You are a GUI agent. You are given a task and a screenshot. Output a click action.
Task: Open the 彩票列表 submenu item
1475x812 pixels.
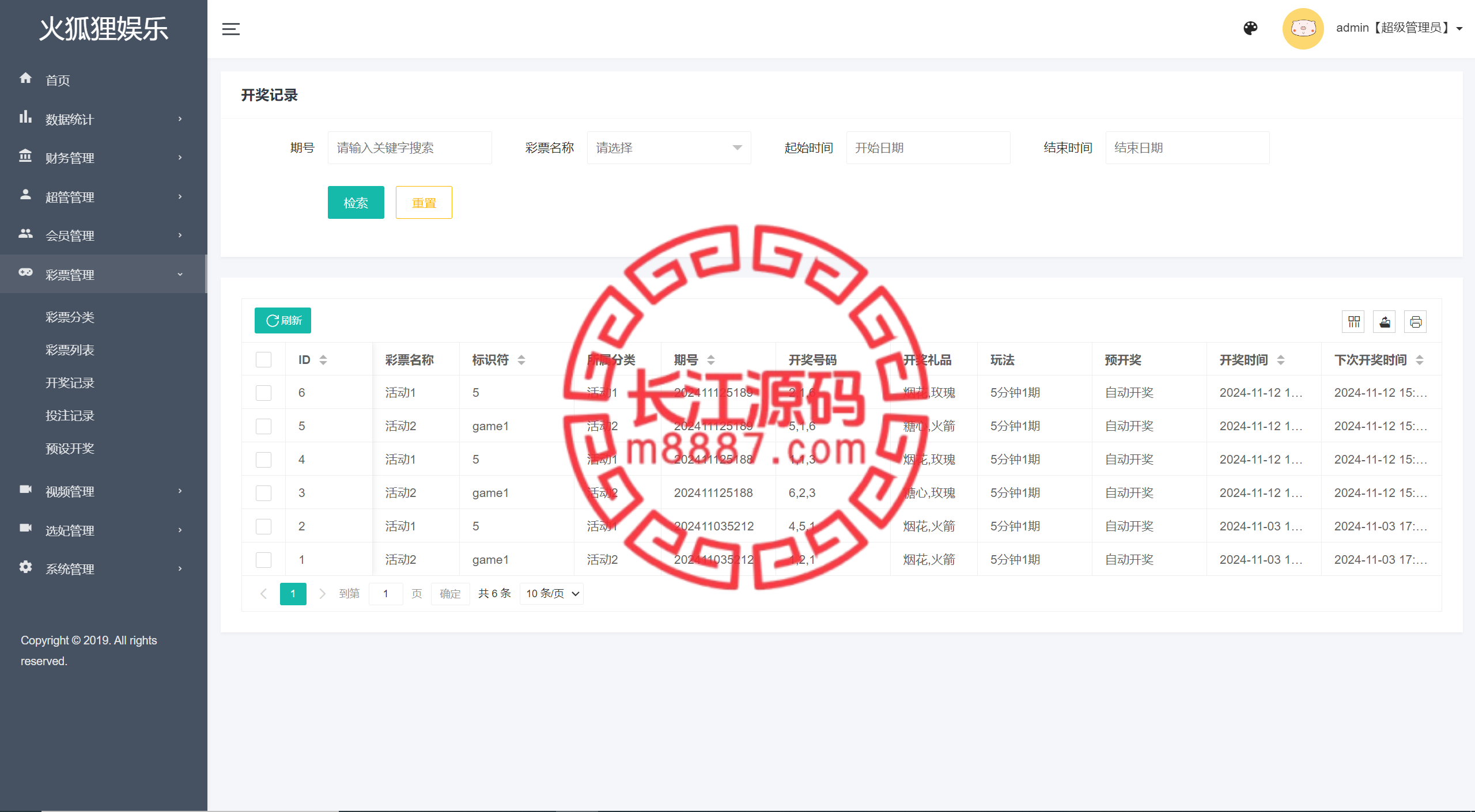tap(70, 350)
